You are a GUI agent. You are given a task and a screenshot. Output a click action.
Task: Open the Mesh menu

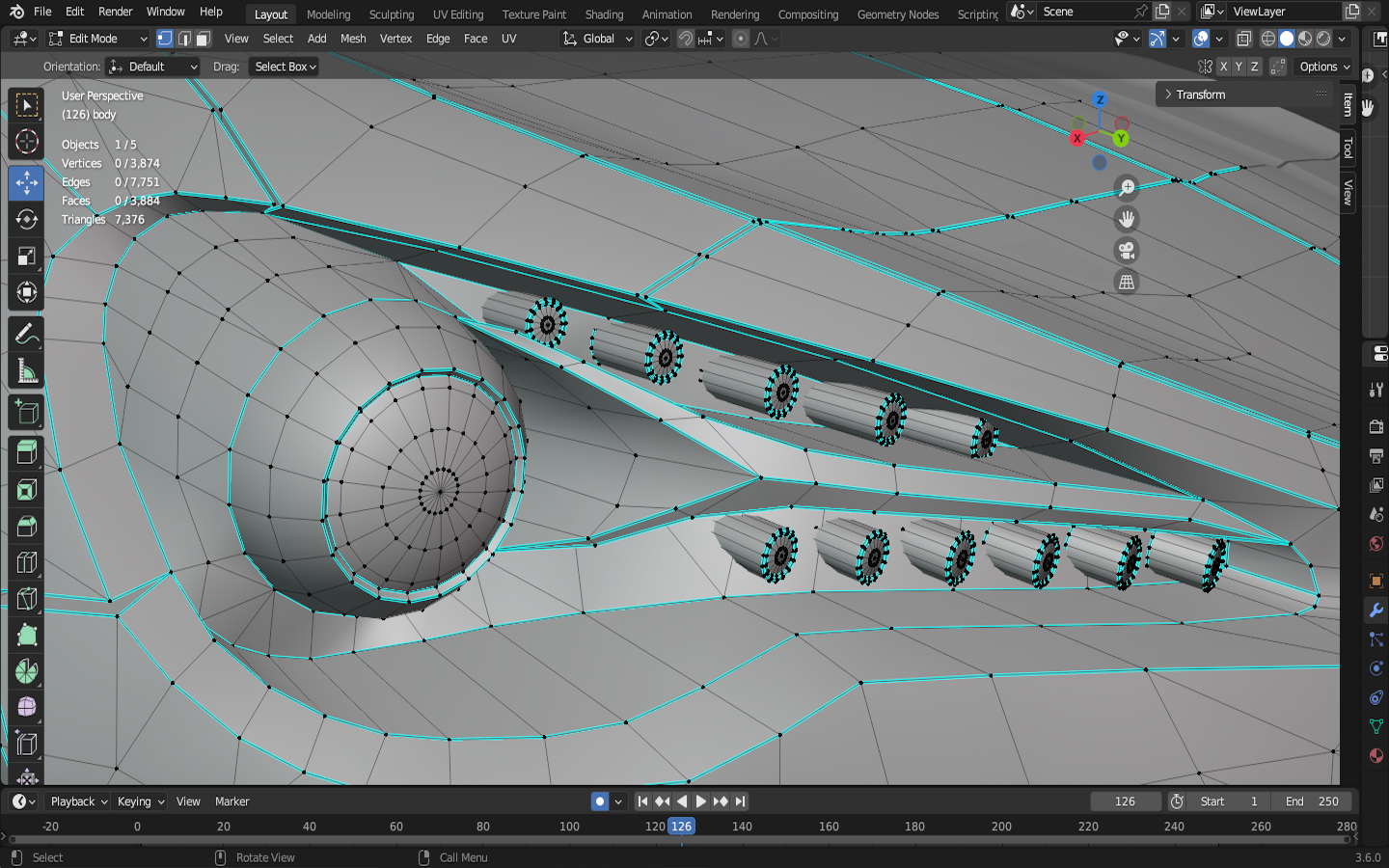(353, 39)
